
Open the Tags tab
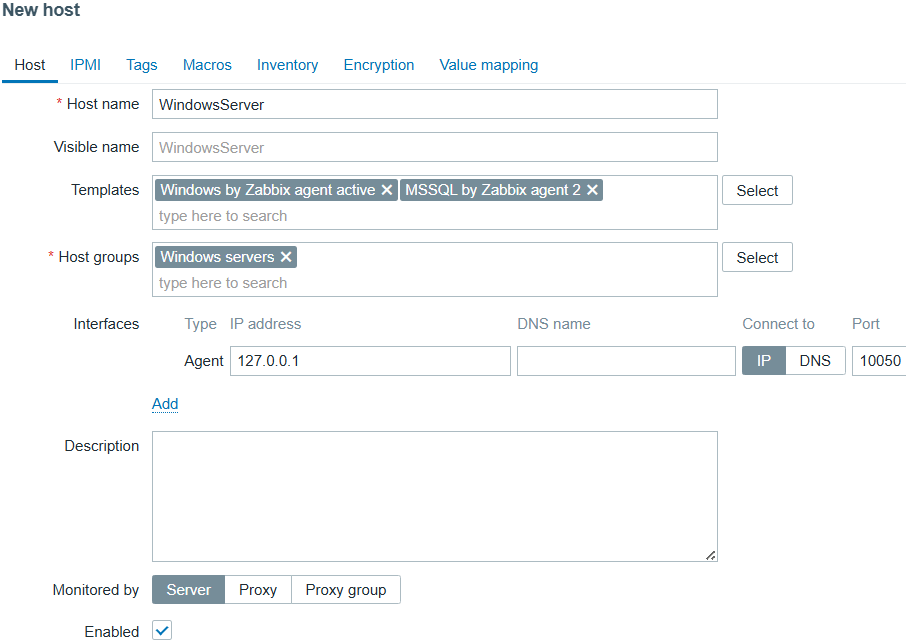point(142,65)
